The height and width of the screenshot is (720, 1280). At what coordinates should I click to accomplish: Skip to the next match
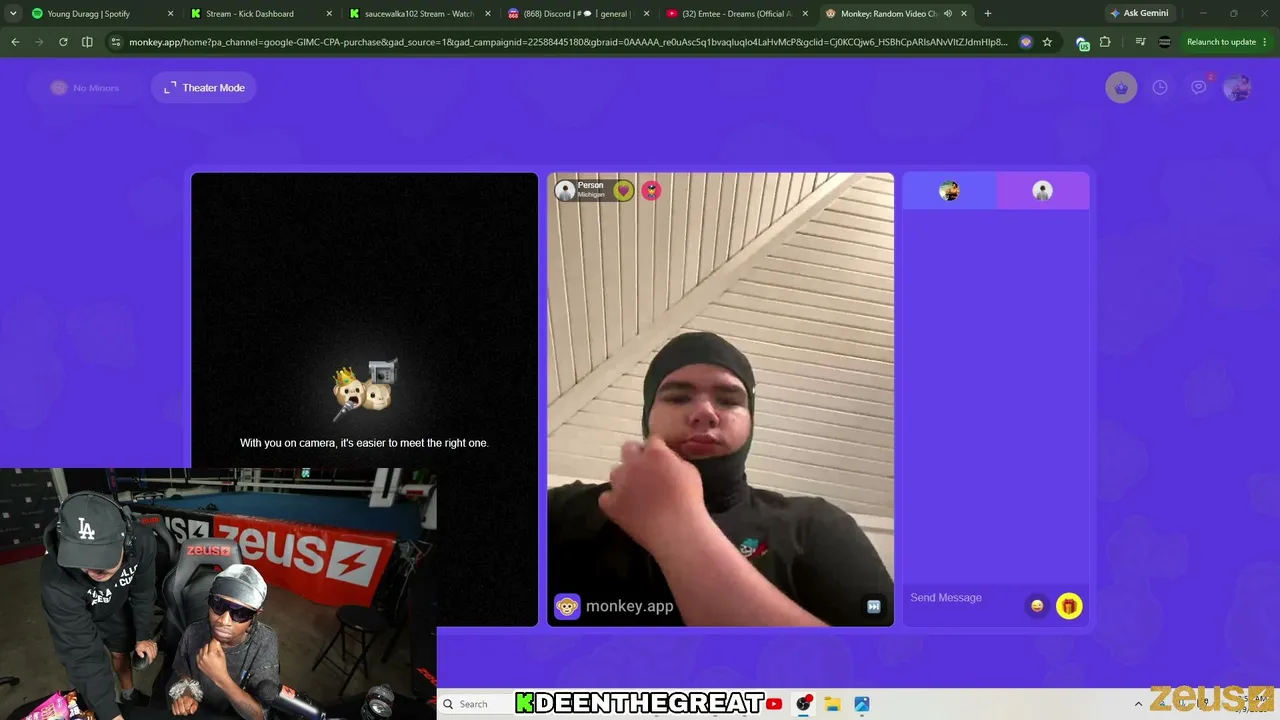pos(873,606)
